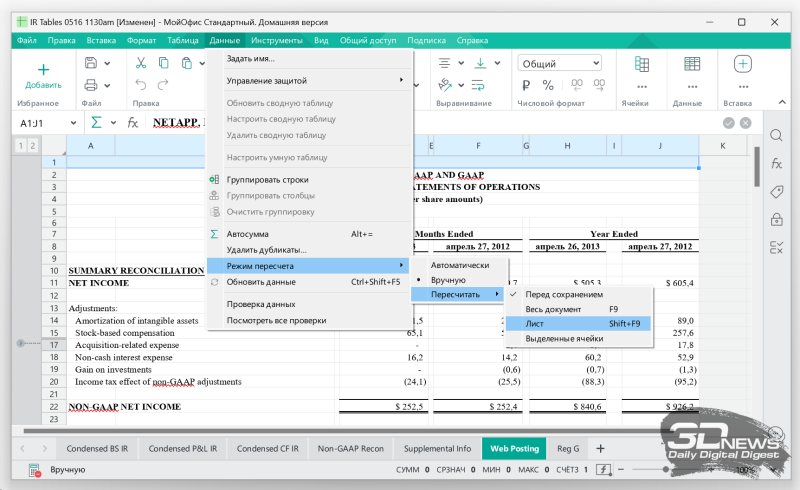The height and width of the screenshot is (490, 800).
Task: Toggle Перед сохранением recalculation option
Action: [579, 295]
